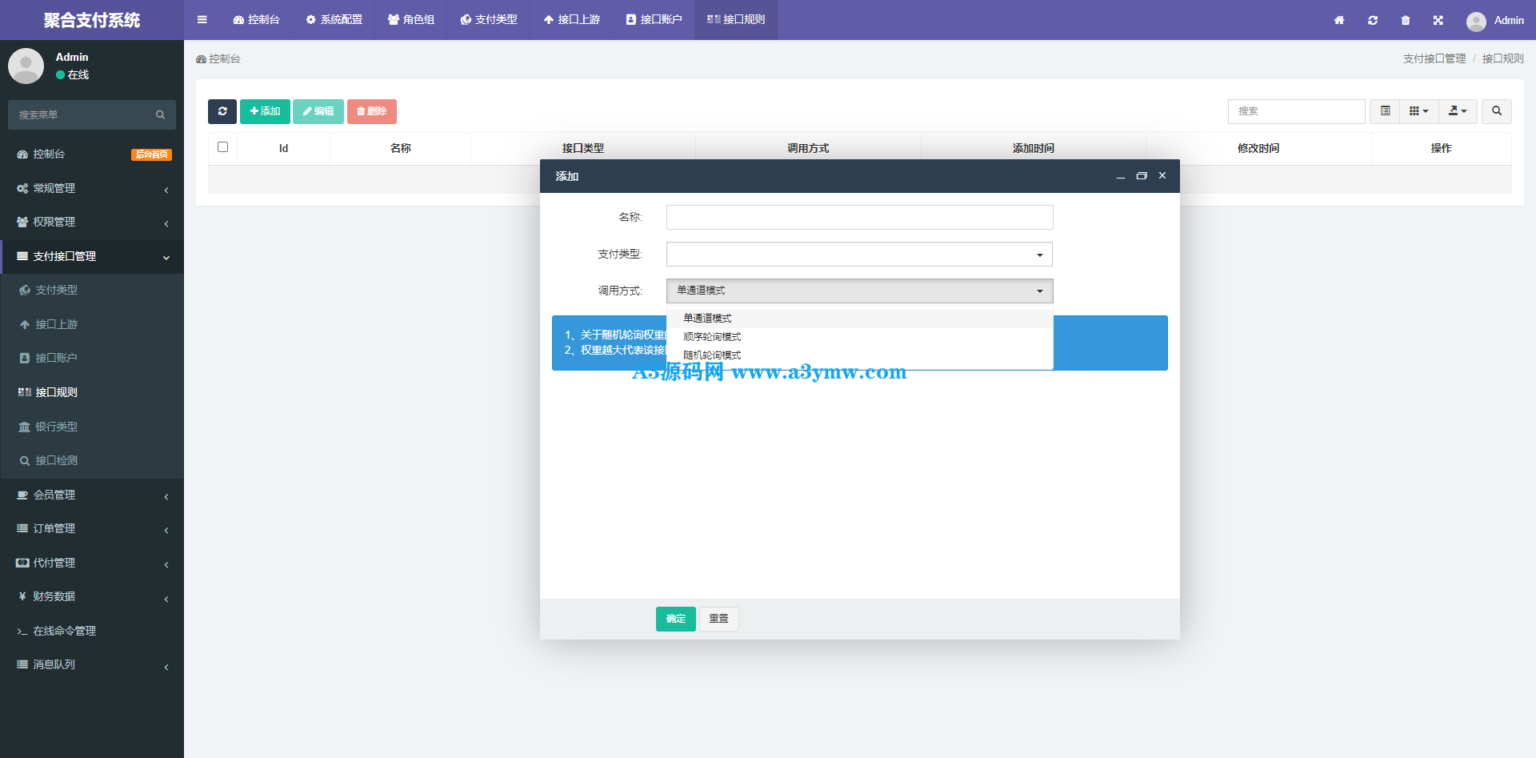Image resolution: width=1536 pixels, height=758 pixels.
Task: Click the Admin avatar in the top header
Action: tap(1476, 21)
